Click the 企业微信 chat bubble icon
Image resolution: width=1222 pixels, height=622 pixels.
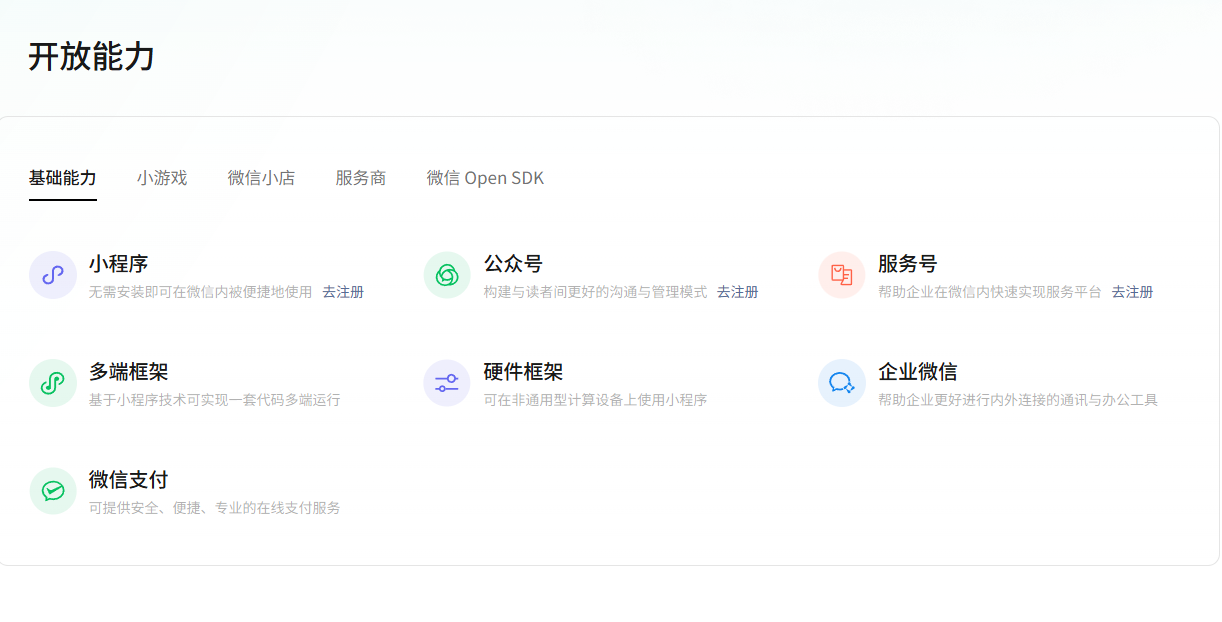(842, 383)
